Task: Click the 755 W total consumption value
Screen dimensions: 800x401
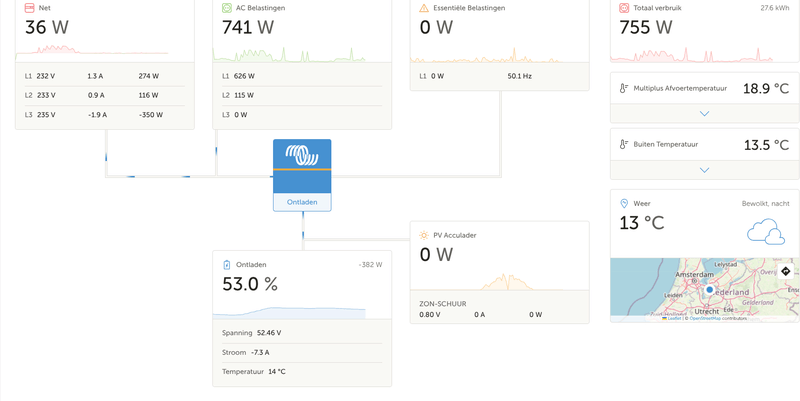Action: tap(645, 27)
